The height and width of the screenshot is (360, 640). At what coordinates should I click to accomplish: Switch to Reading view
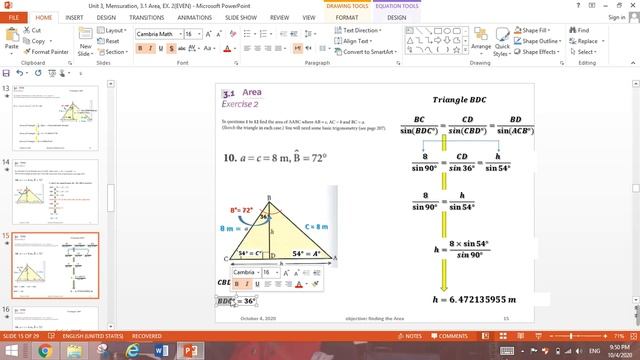click(520, 336)
